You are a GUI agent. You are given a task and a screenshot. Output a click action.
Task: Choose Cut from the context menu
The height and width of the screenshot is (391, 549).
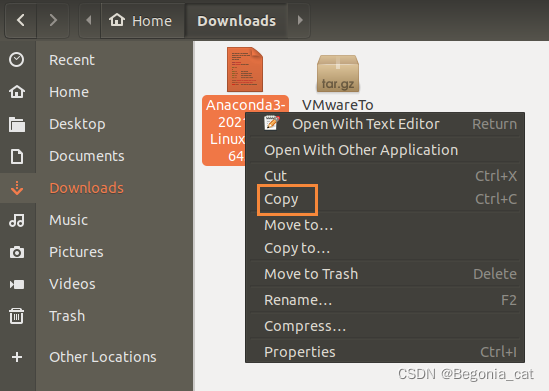(385, 176)
